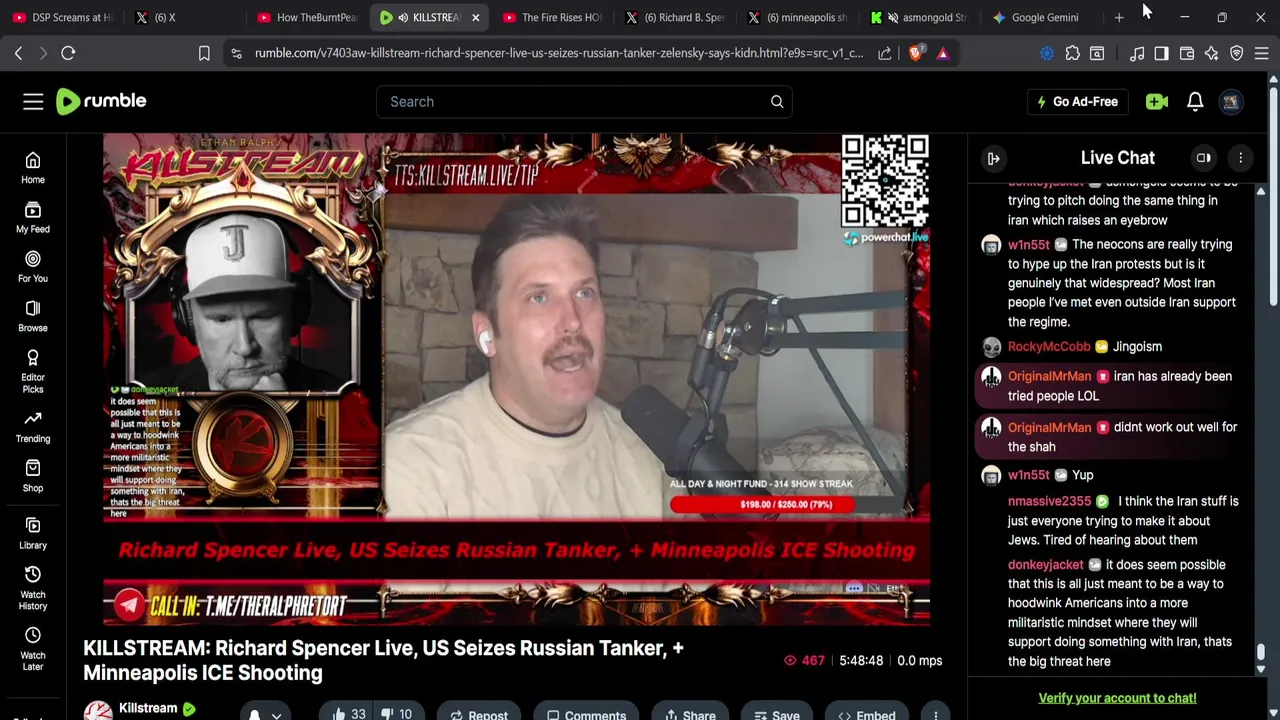Switch to minneapolis shooting X tab
This screenshot has height=720, width=1280.
click(x=797, y=17)
